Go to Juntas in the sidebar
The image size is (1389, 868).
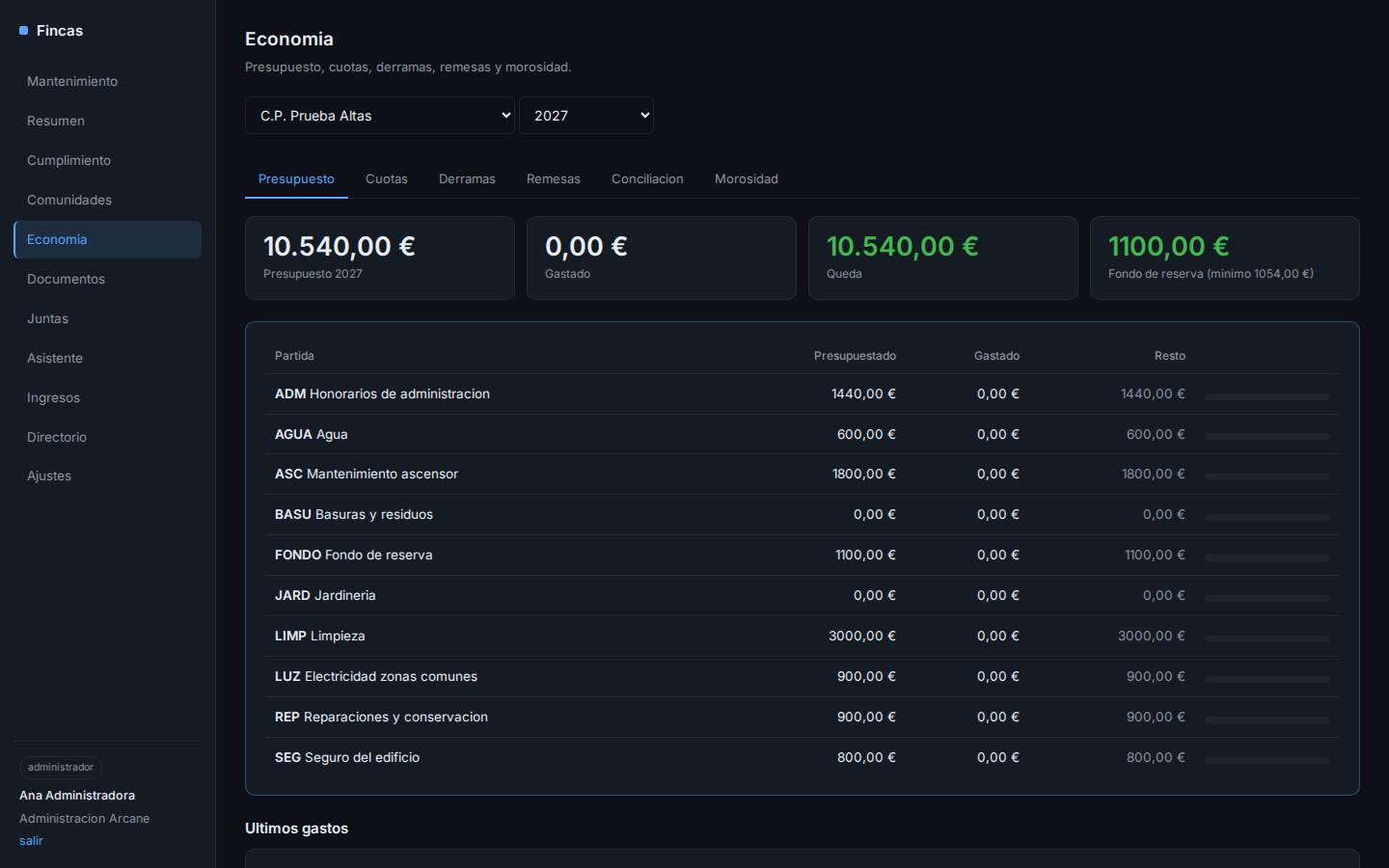pos(107,318)
